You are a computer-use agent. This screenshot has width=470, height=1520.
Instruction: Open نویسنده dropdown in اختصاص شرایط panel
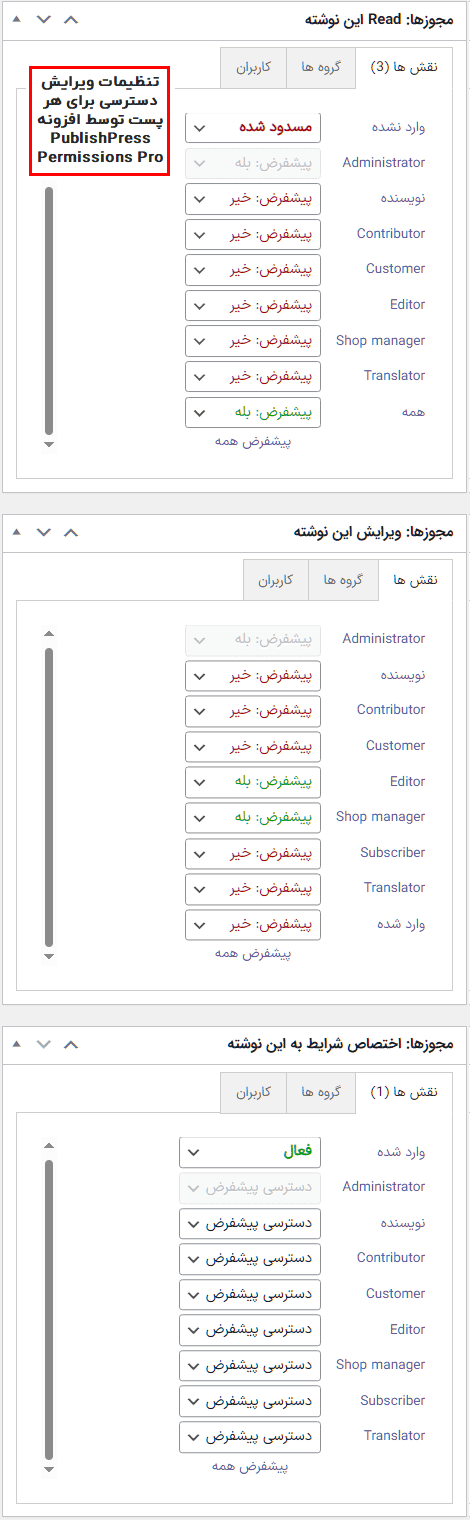click(250, 1223)
